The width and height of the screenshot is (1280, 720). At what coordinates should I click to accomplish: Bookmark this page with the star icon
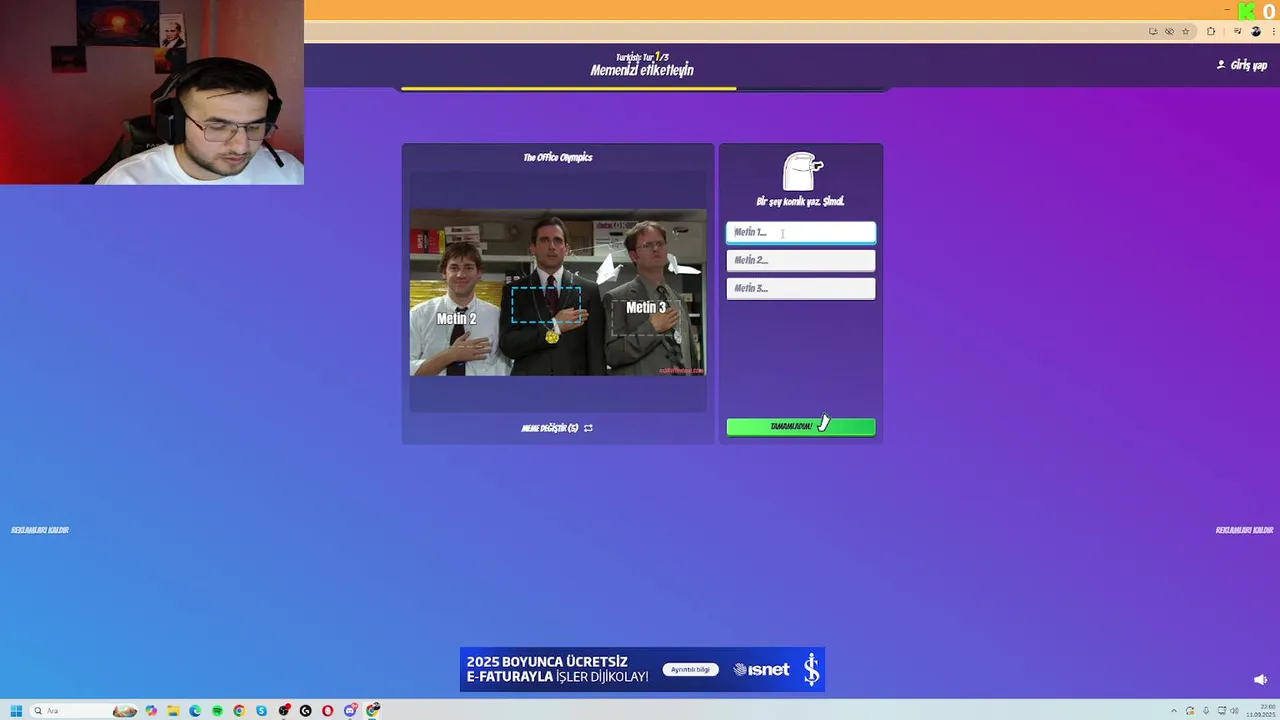(1186, 31)
